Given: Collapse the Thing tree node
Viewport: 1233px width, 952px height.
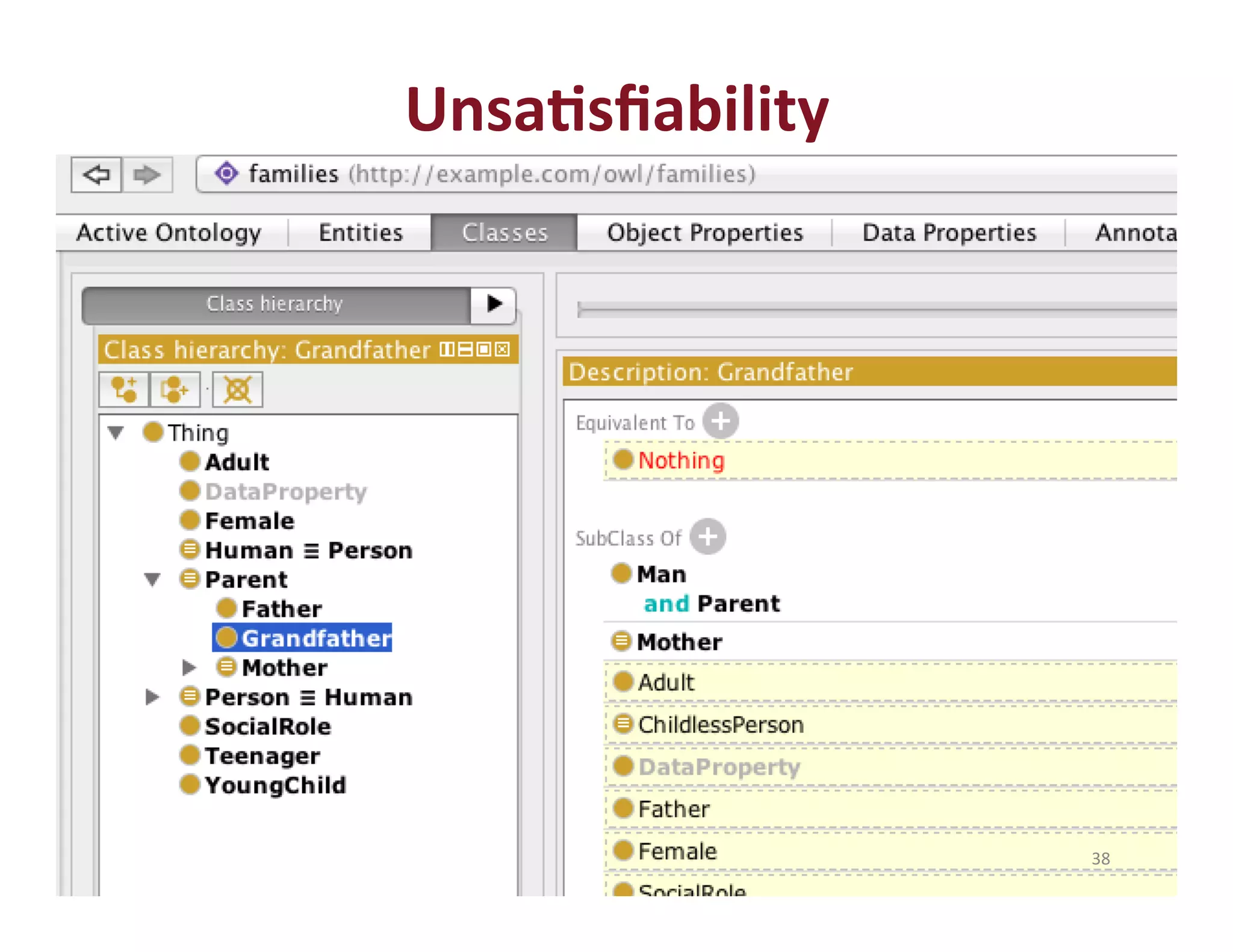Looking at the screenshot, I should pos(116,432).
